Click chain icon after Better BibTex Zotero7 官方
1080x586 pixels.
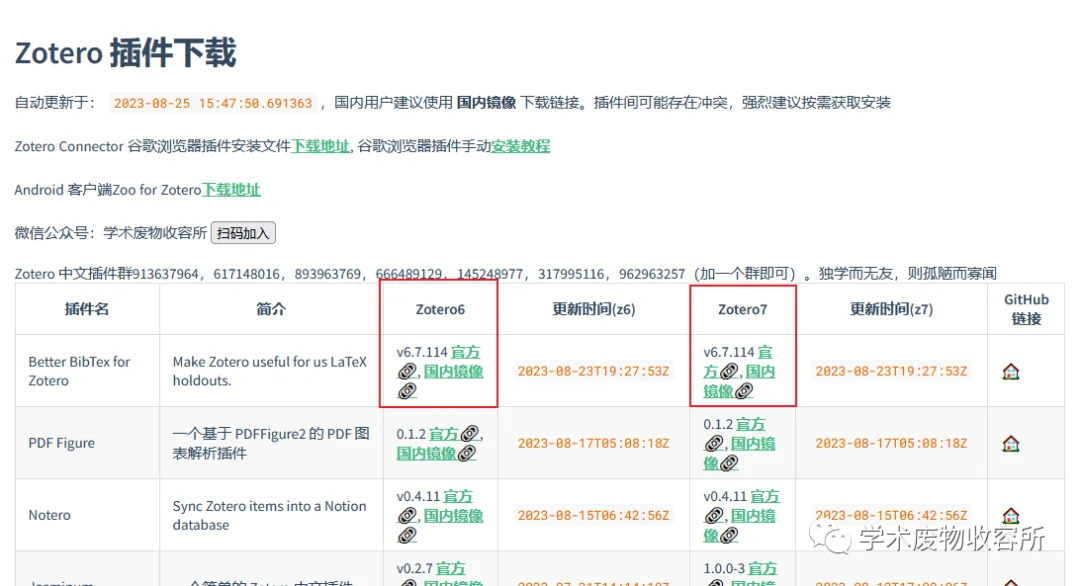pos(729,372)
